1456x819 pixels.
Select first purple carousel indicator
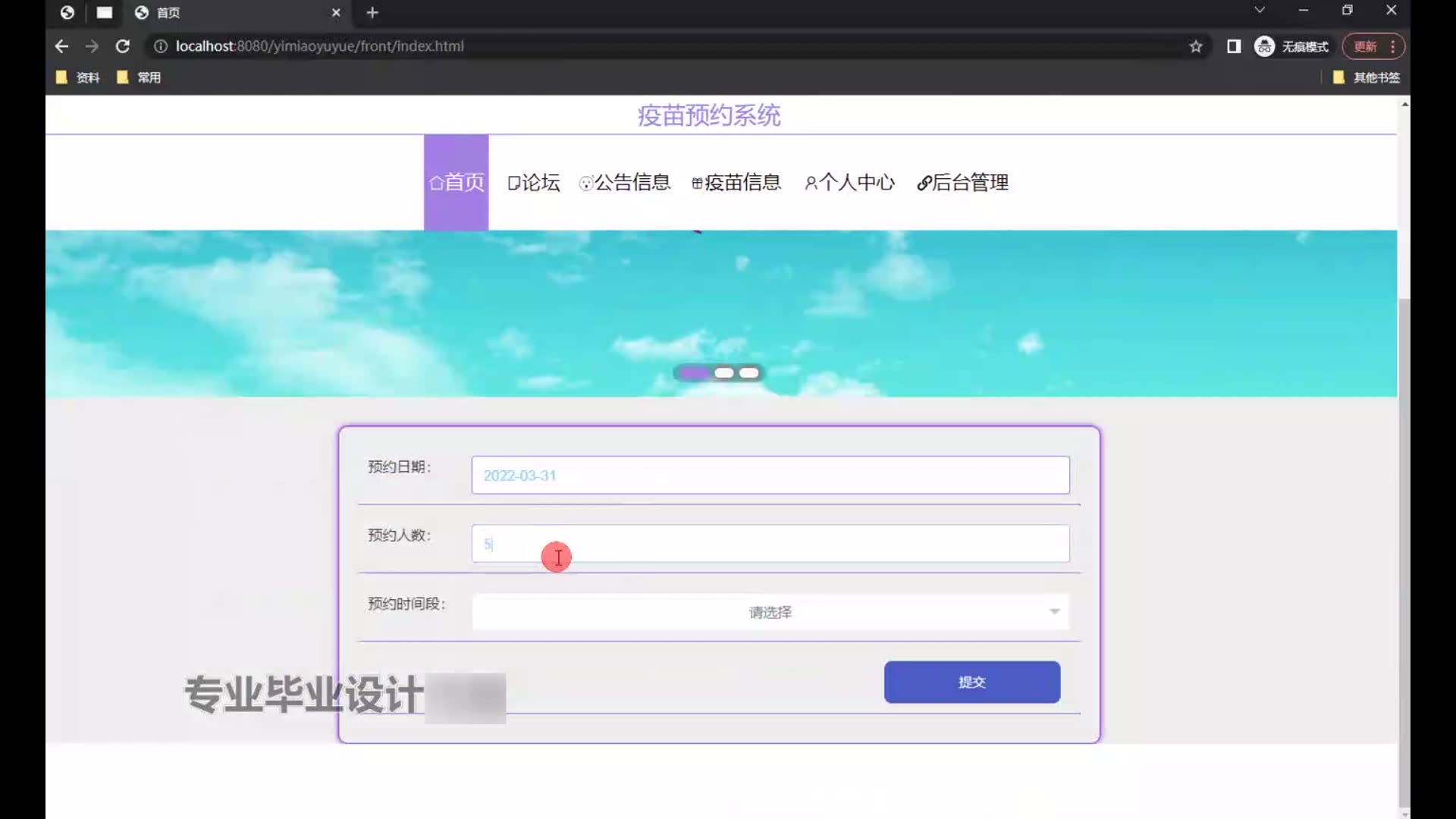pyautogui.click(x=694, y=372)
